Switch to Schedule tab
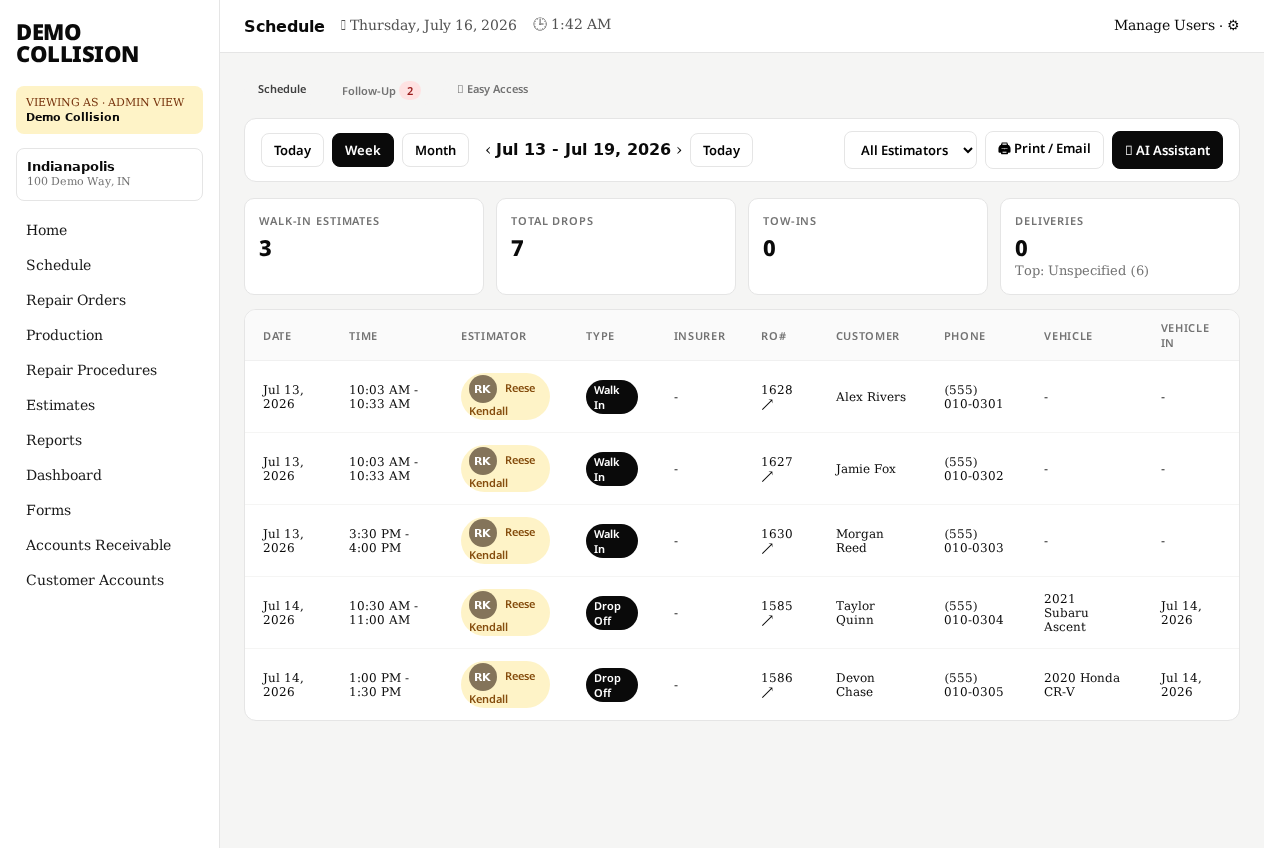 coord(282,89)
